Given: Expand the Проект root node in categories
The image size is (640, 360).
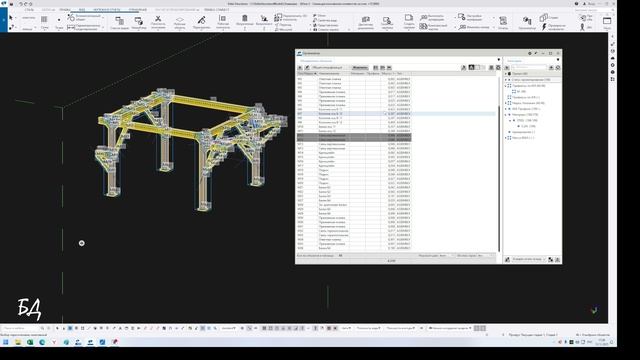Looking at the screenshot, I should [506, 74].
